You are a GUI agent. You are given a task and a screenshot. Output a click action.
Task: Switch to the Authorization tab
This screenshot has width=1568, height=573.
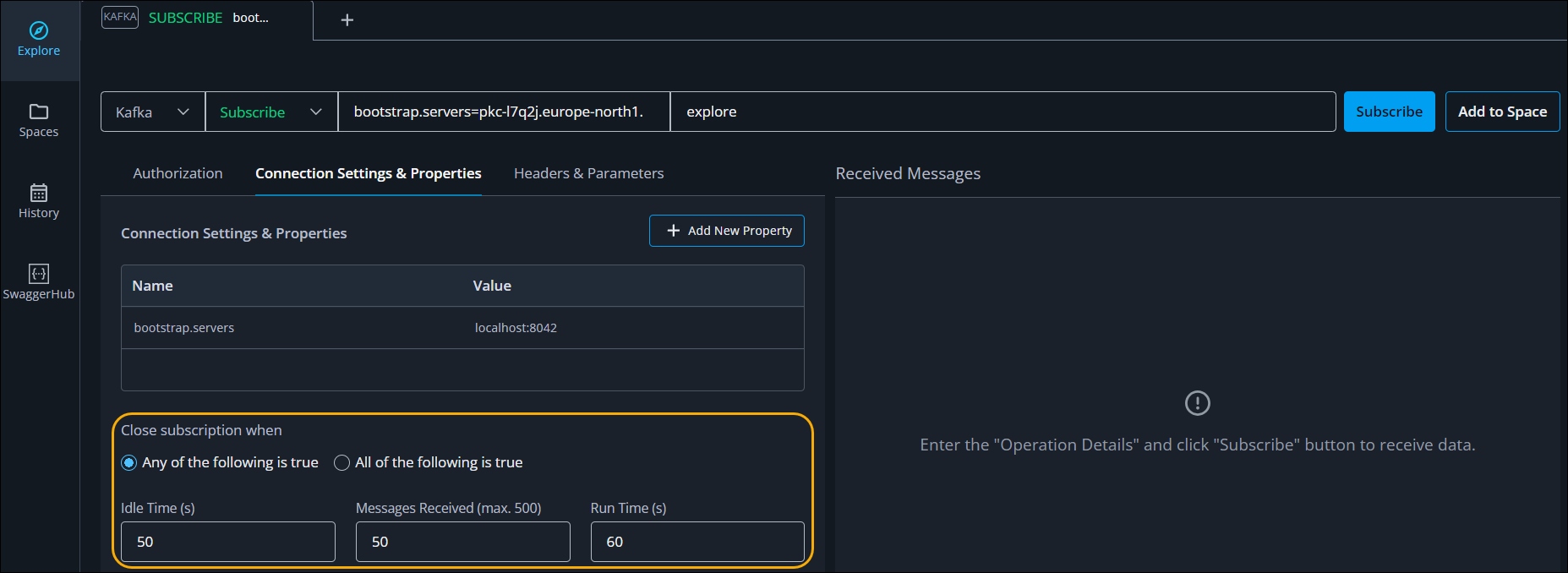178,173
